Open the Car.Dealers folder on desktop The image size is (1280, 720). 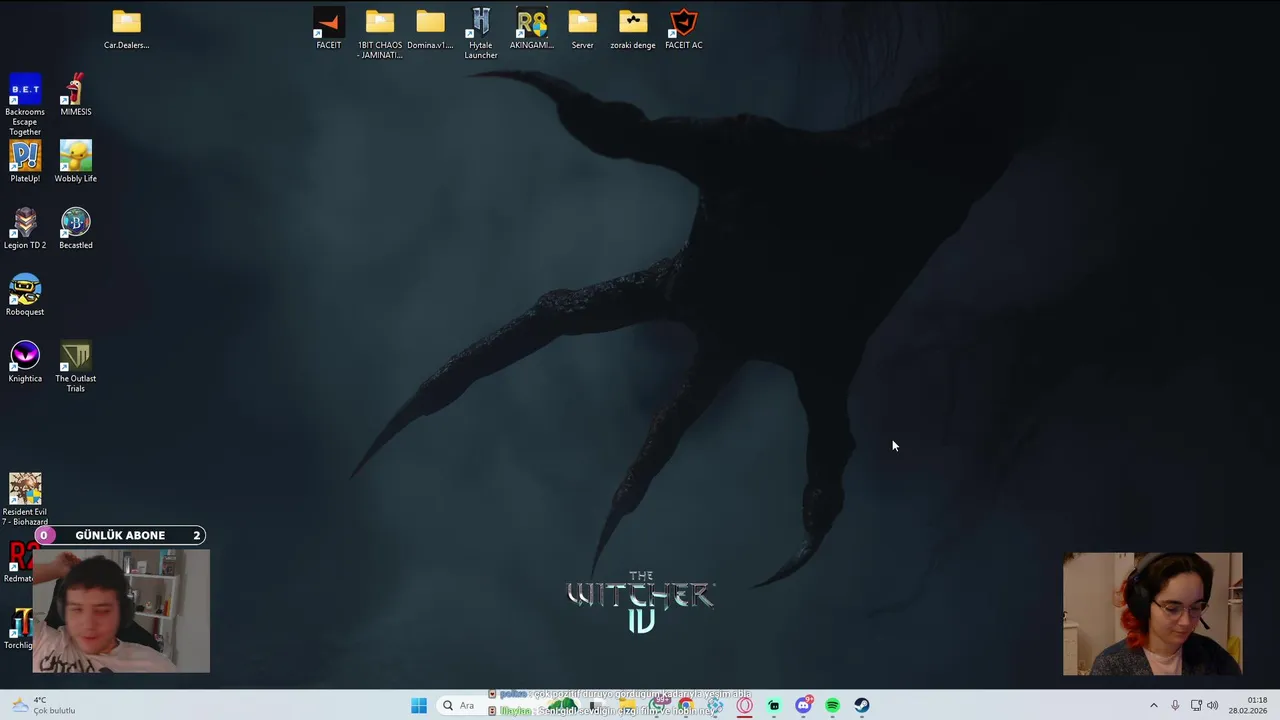click(126, 29)
